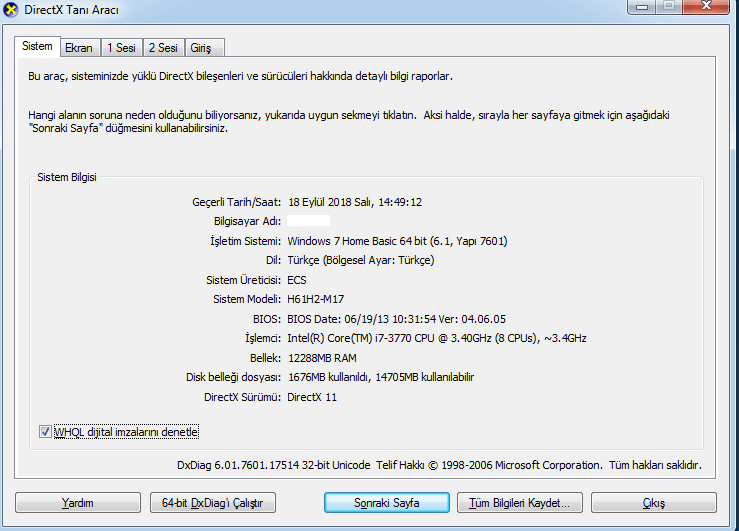Viewport: 739px width, 531px height.
Task: Click the 'DirectX Tanı Aracı' window title text
Action: (72, 9)
